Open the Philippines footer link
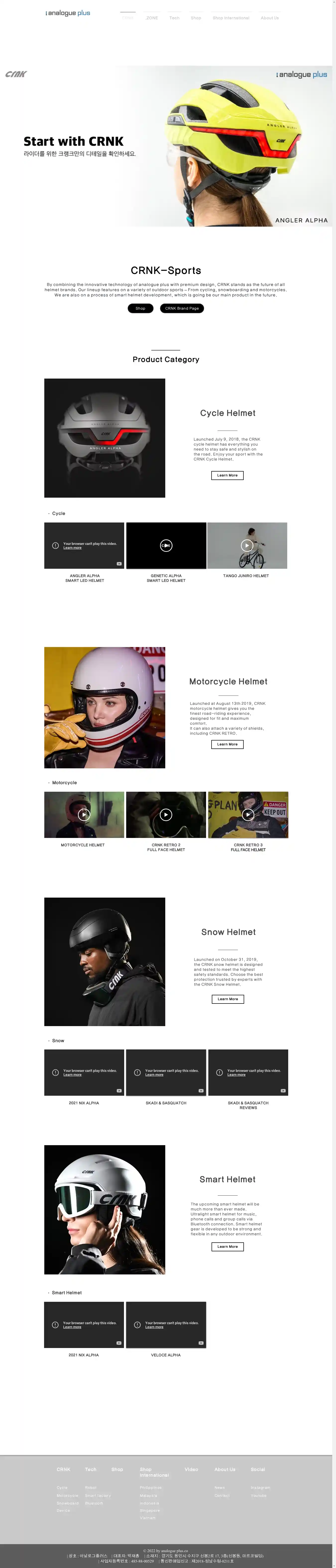 (151, 1488)
